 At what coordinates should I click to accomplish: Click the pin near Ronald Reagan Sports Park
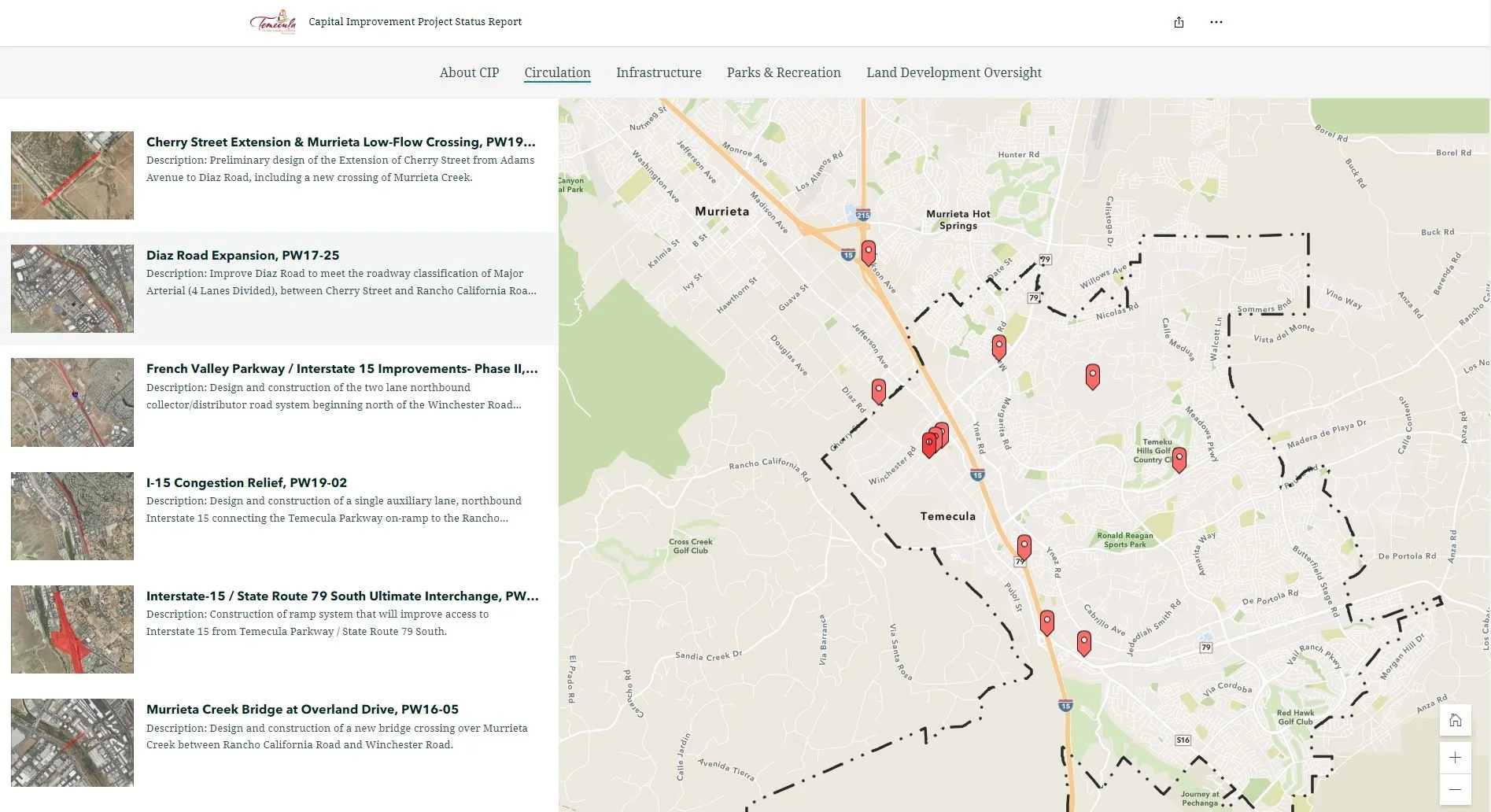coord(1024,546)
